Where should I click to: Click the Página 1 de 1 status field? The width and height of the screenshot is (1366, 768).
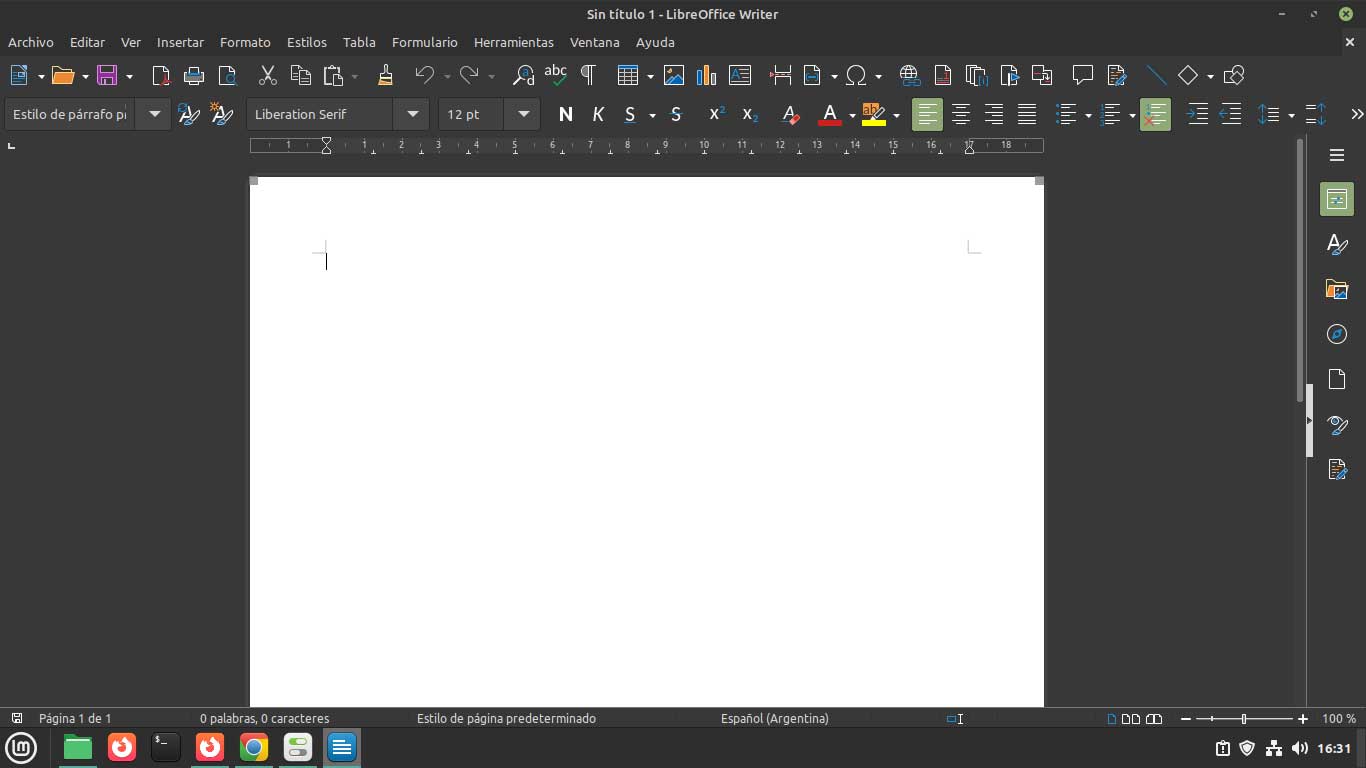point(75,718)
